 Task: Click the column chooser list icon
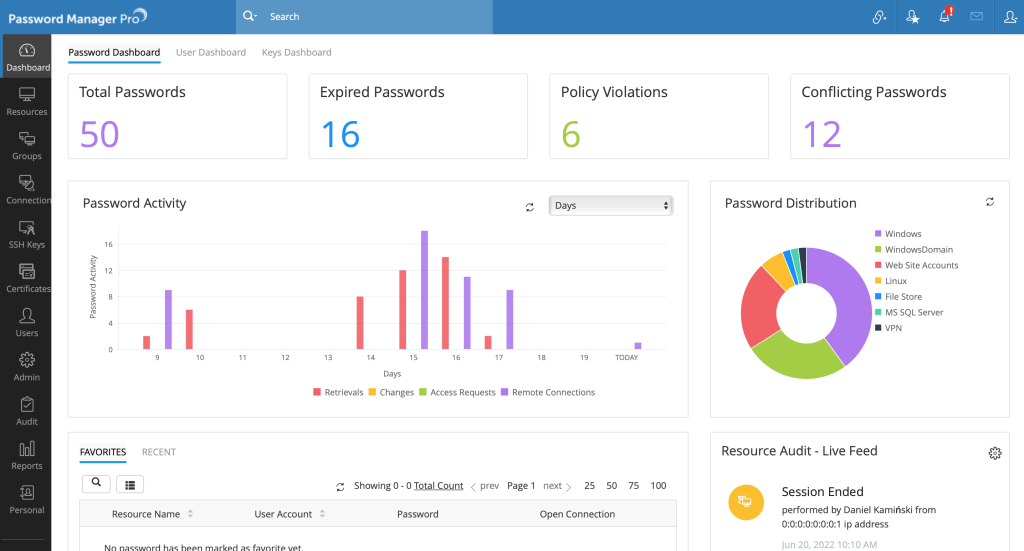(130, 484)
